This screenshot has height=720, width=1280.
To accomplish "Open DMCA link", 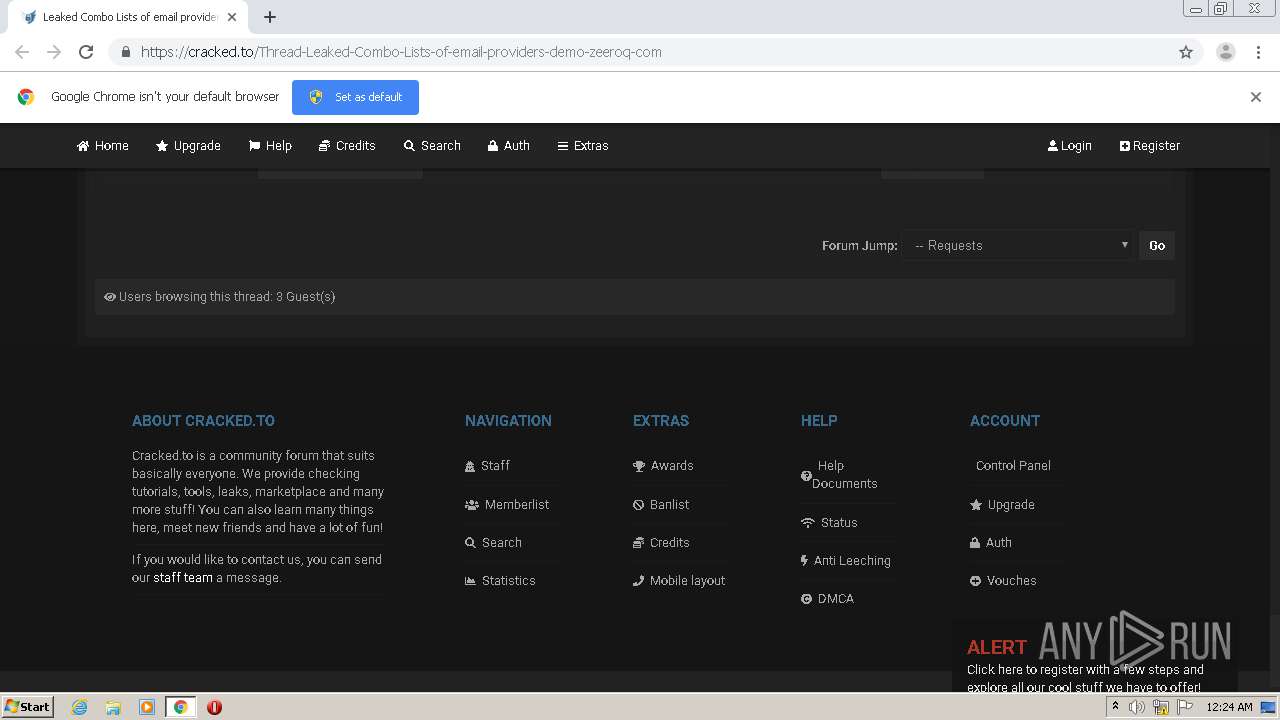I will [x=836, y=598].
